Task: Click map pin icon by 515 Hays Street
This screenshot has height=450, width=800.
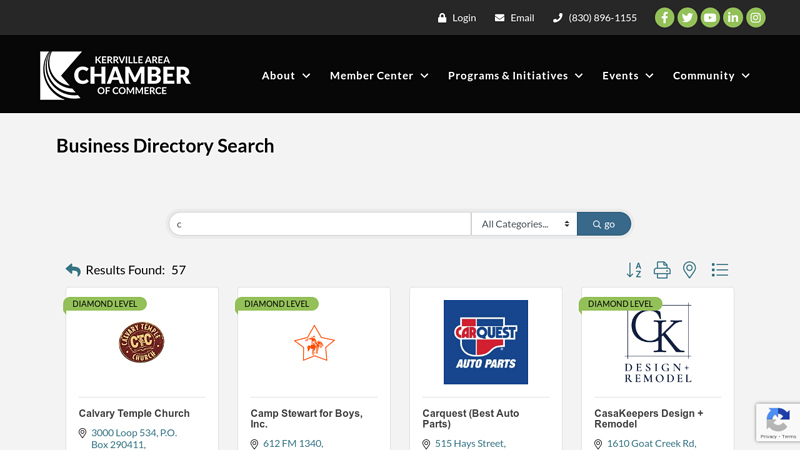Action: tap(426, 444)
